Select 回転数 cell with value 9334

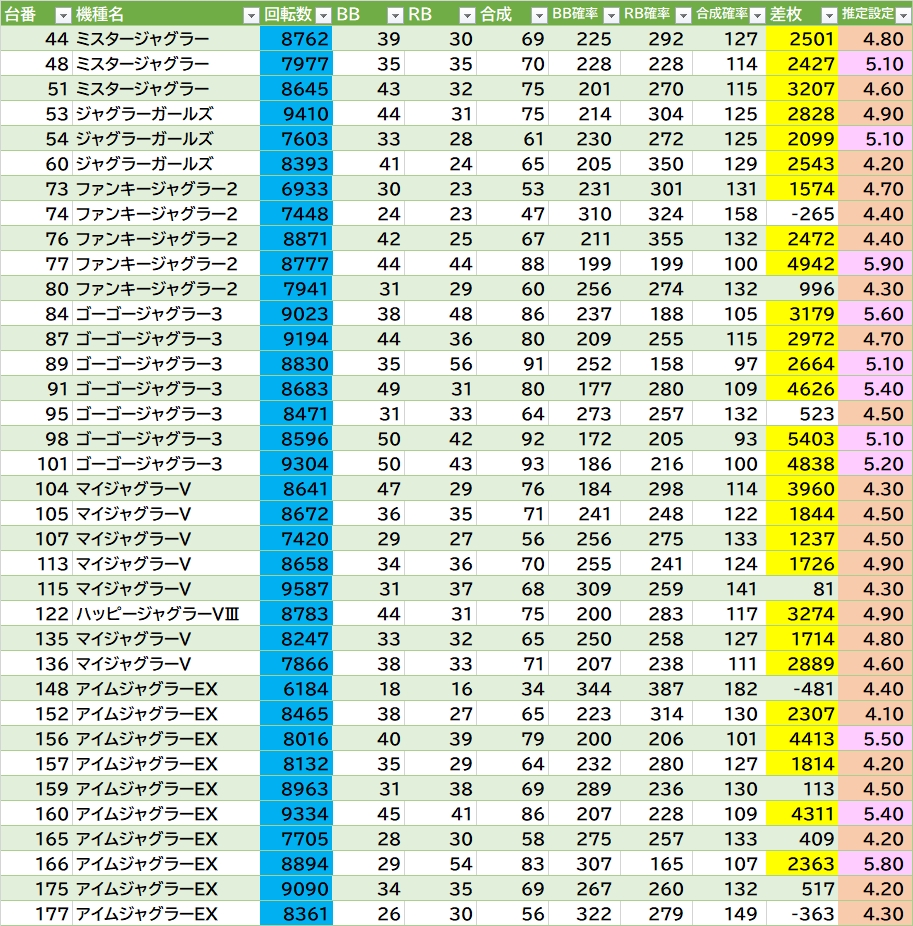tap(296, 813)
